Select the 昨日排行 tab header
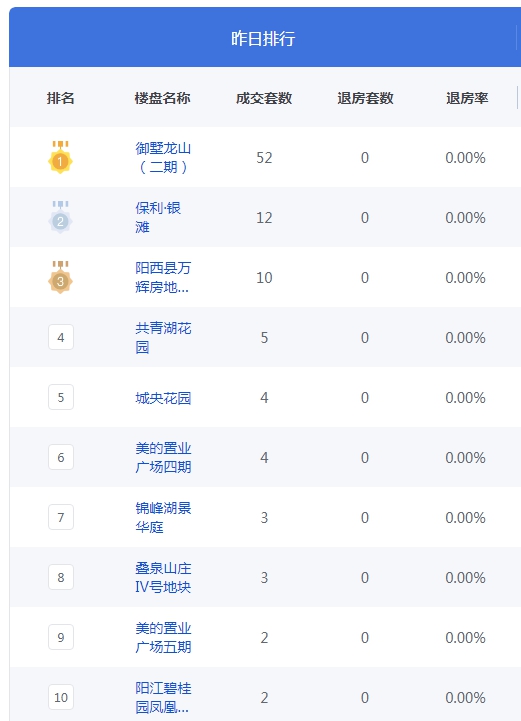This screenshot has width=521, height=721. coord(263,38)
